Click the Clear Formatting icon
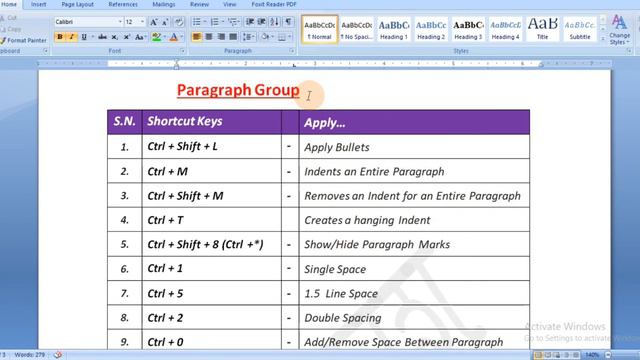The width and height of the screenshot is (640, 360). [x=179, y=22]
